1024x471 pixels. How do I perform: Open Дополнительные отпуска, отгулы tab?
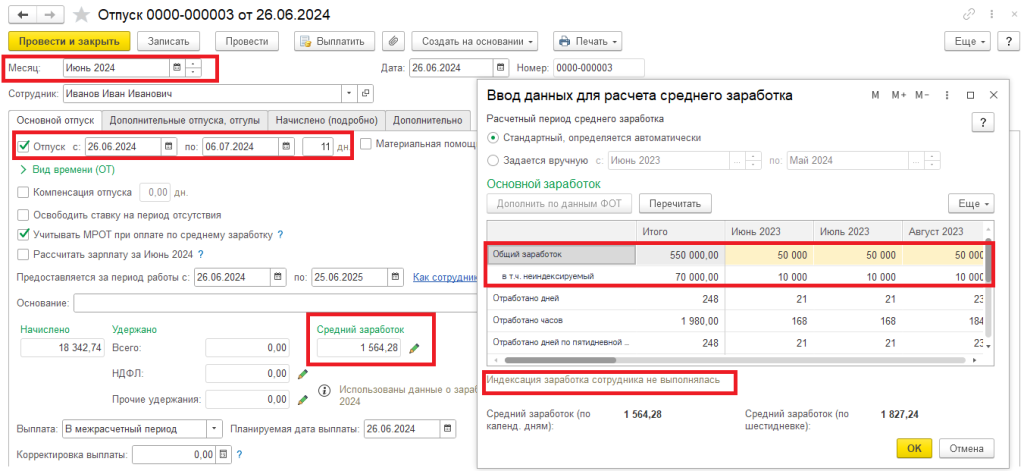point(183,120)
